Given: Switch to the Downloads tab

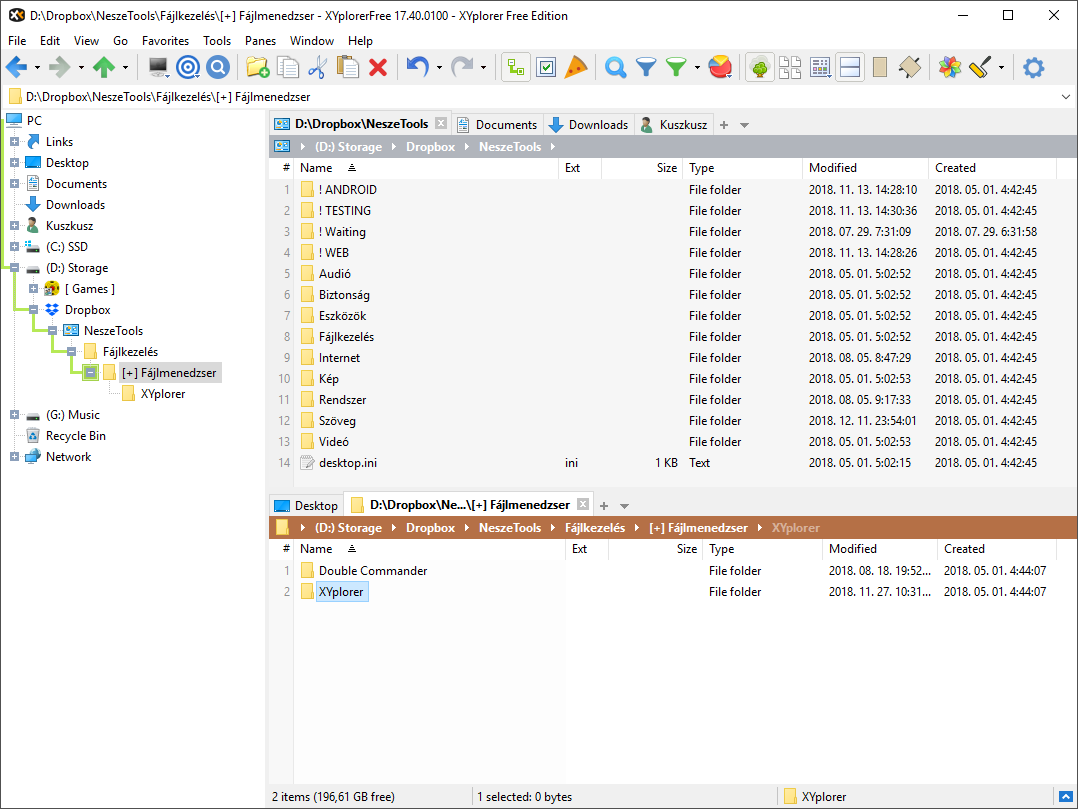Looking at the screenshot, I should tap(589, 124).
